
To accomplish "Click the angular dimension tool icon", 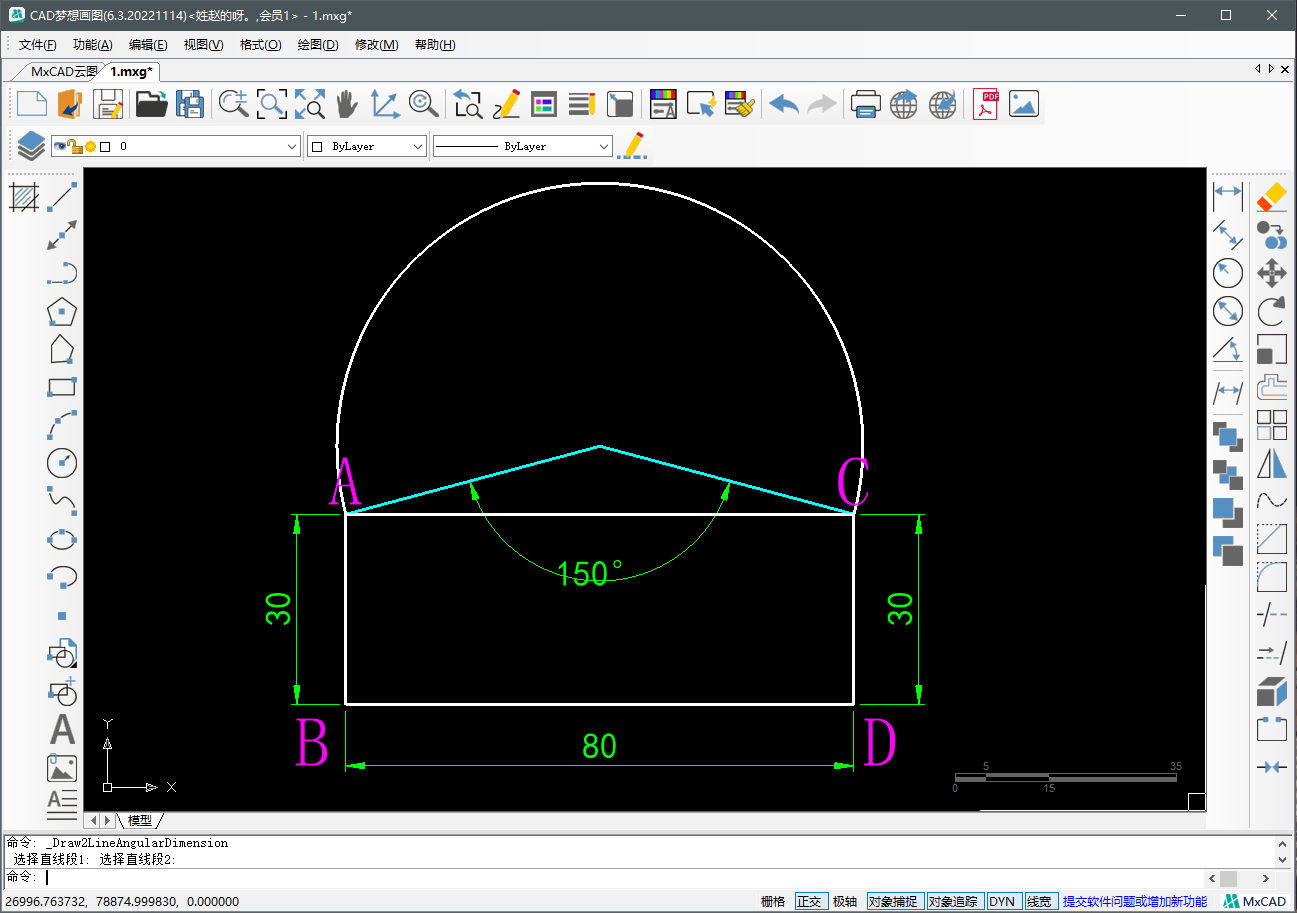I will [x=1228, y=350].
